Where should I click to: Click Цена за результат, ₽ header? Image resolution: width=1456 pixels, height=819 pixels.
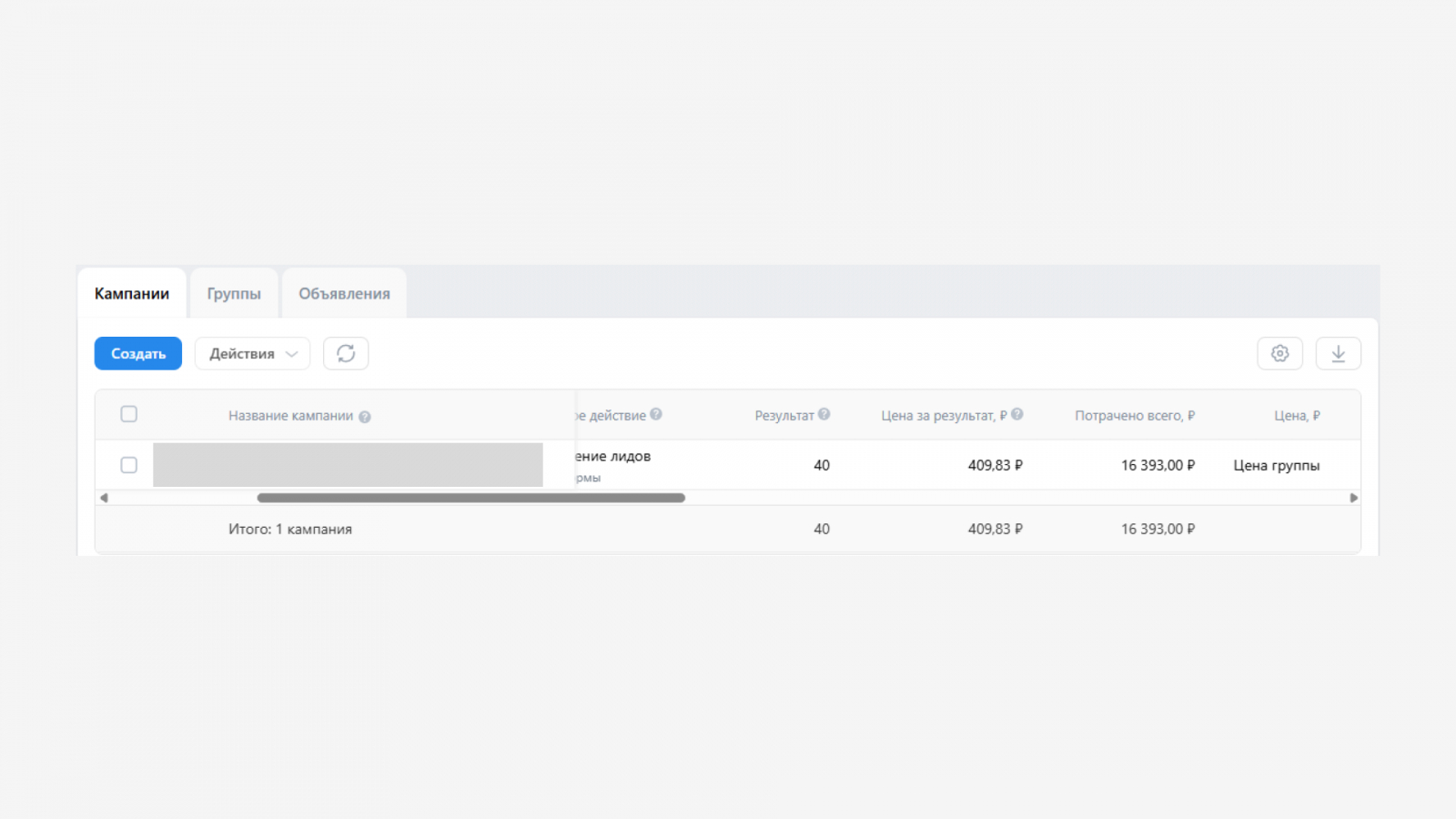[x=944, y=416]
